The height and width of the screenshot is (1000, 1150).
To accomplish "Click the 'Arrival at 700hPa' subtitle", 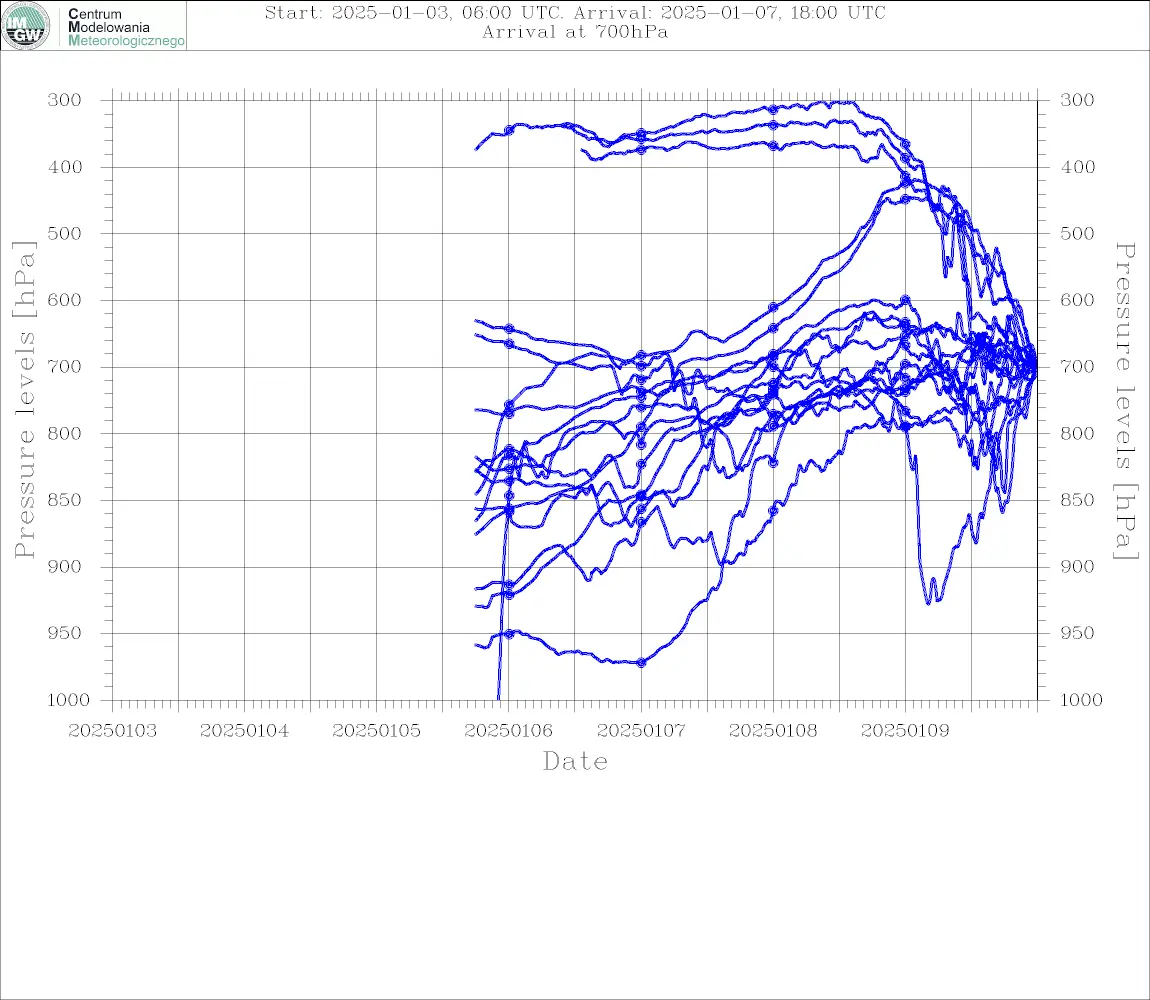I will 575,32.
